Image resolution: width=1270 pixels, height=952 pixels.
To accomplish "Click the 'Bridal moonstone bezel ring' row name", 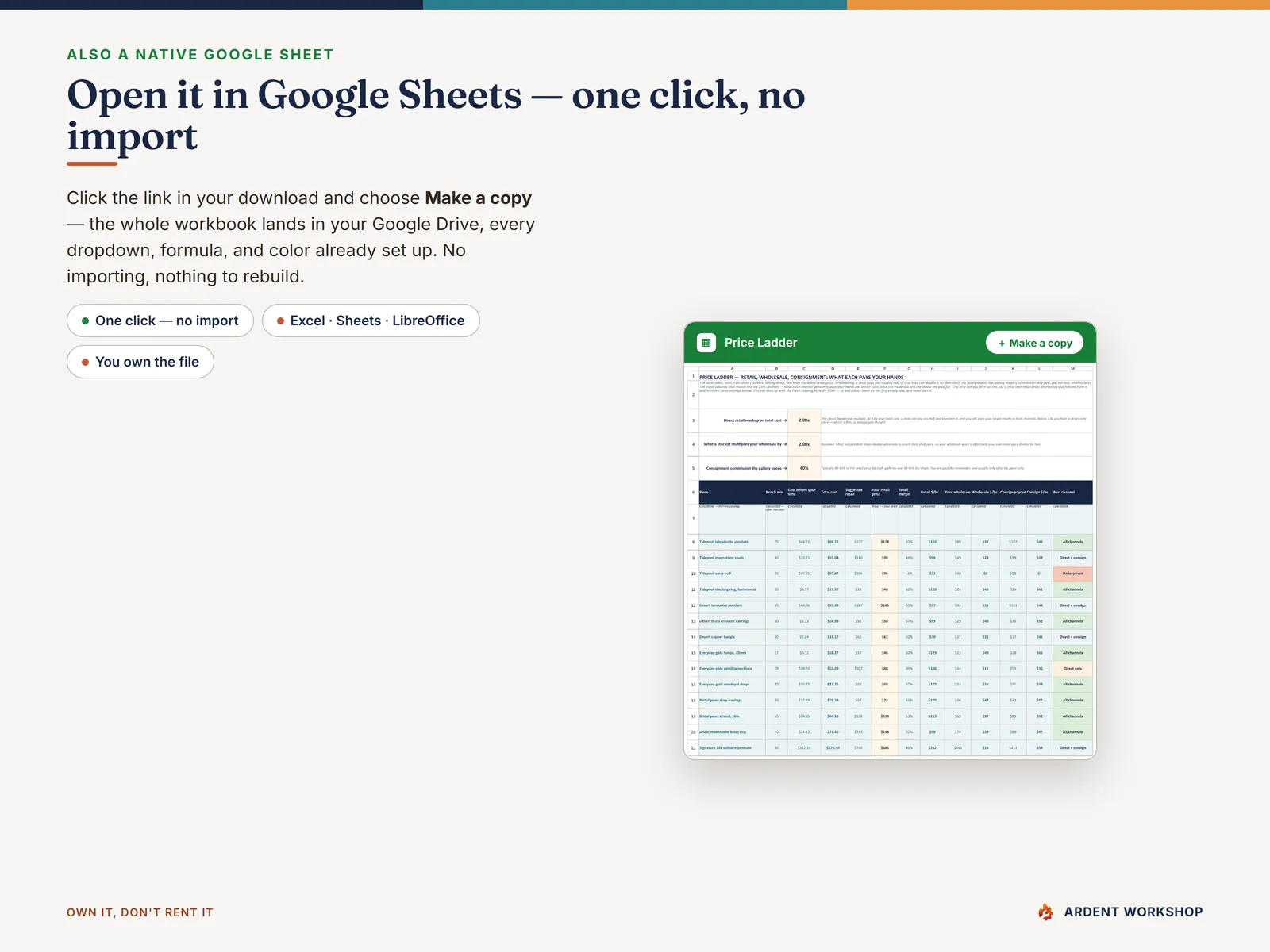I will pyautogui.click(x=722, y=732).
